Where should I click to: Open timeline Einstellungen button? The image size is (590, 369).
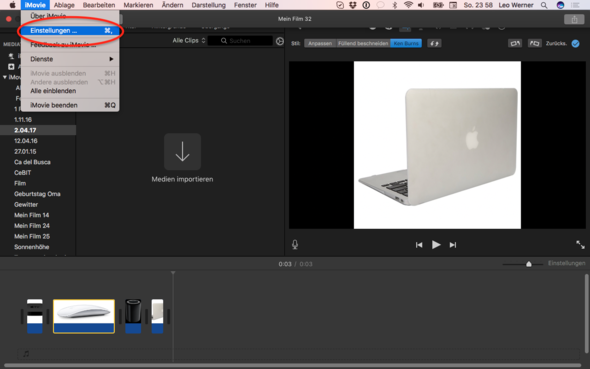point(566,263)
